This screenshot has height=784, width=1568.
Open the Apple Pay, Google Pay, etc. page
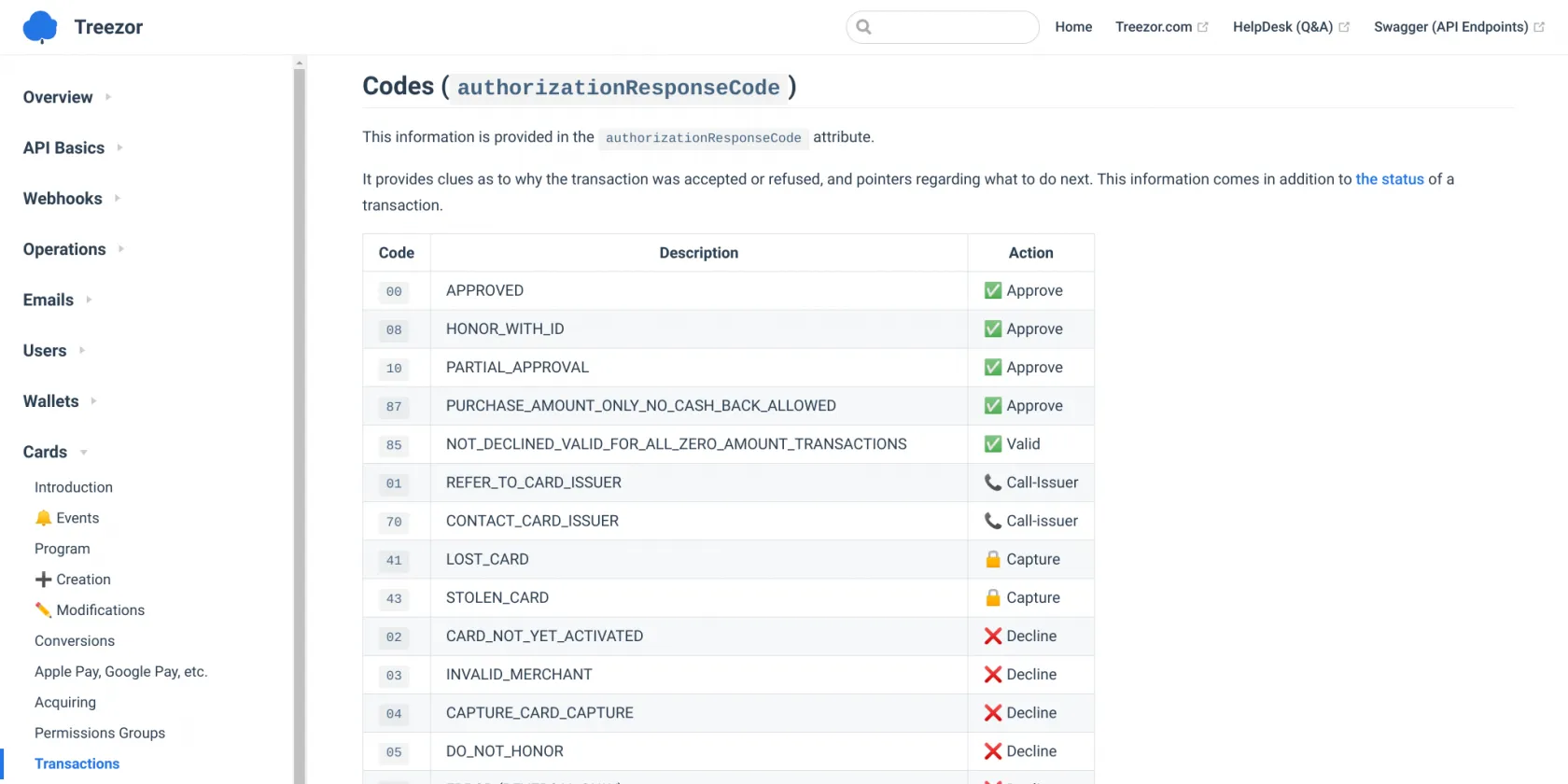point(120,671)
